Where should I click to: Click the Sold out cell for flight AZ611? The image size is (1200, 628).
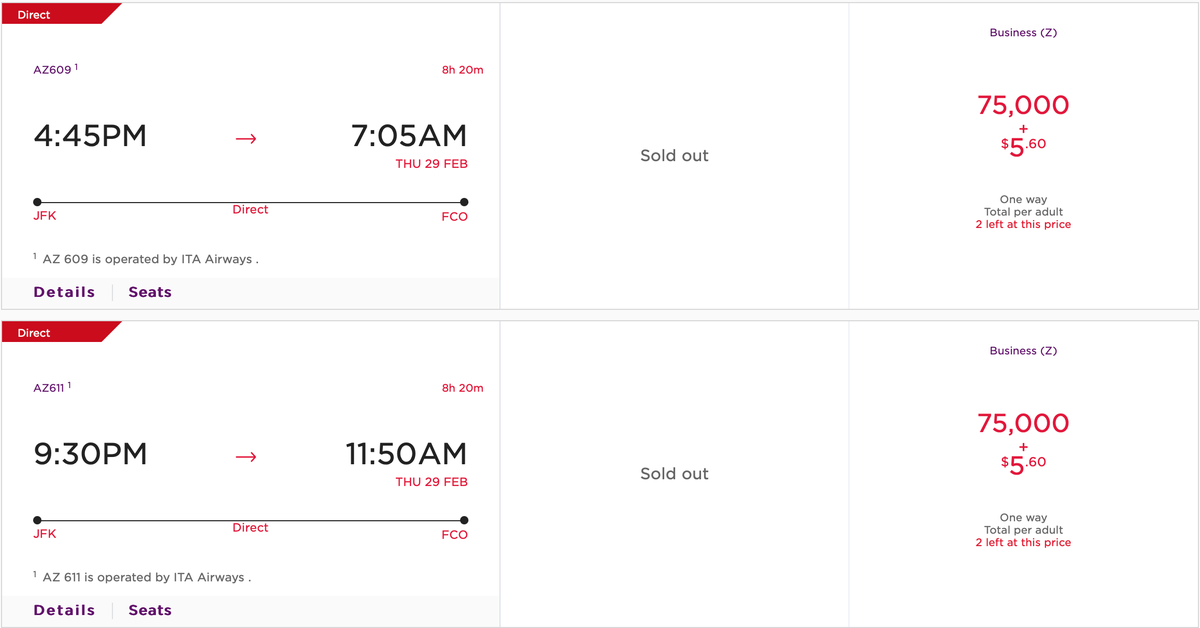(x=674, y=473)
